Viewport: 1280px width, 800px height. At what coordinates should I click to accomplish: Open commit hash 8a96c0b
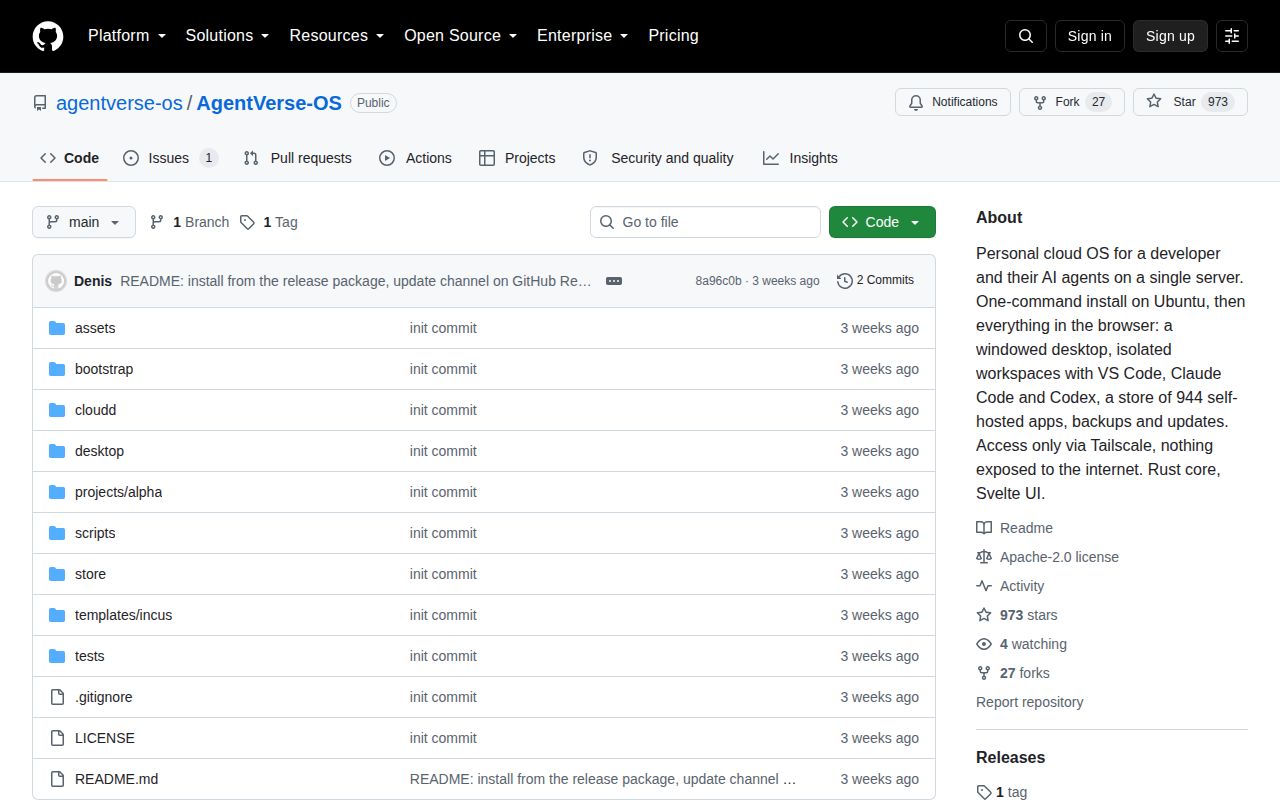pyautogui.click(x=719, y=281)
